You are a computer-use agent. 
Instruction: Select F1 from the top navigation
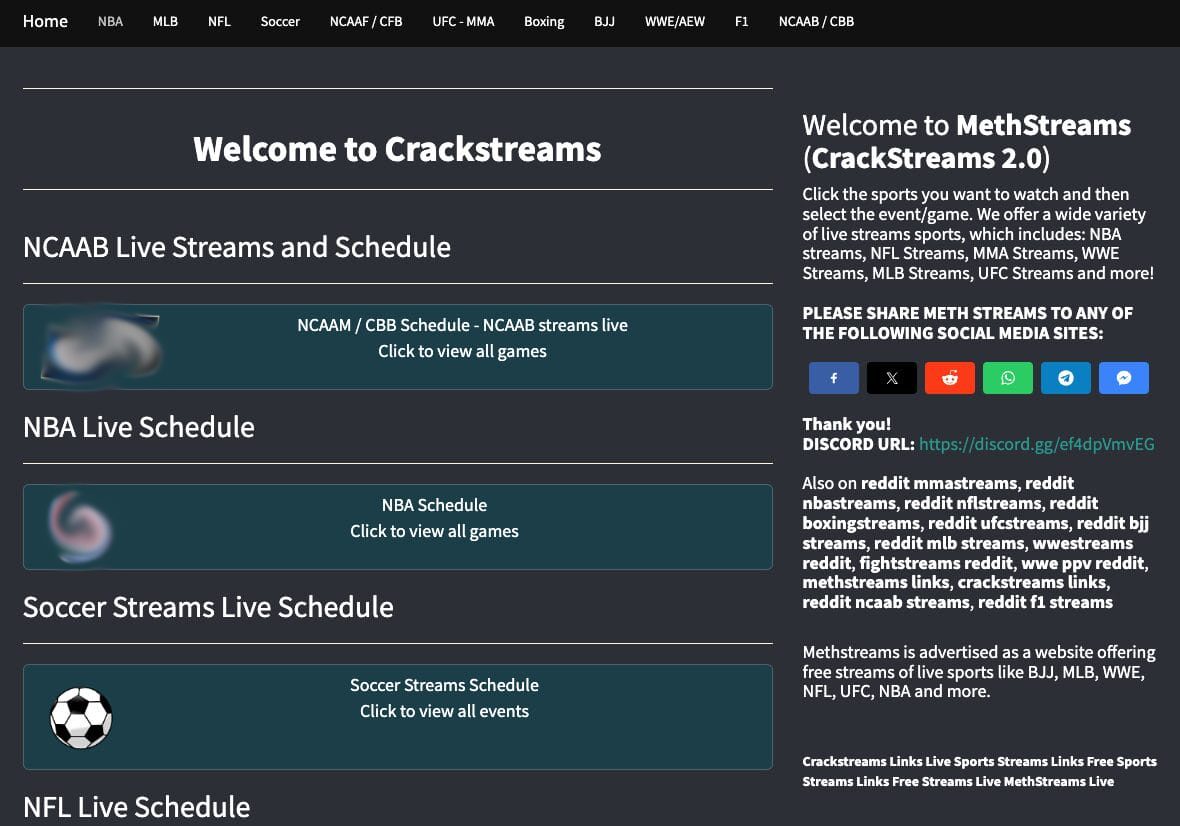coord(741,21)
